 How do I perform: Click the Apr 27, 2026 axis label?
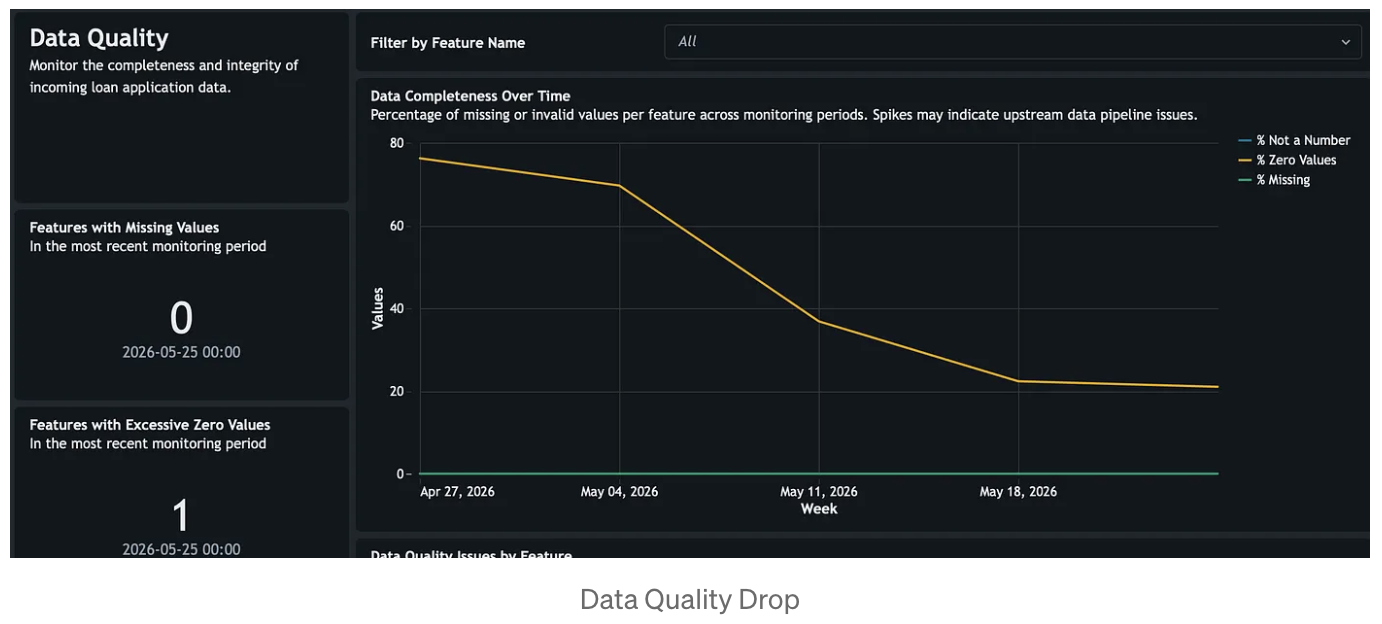point(457,492)
